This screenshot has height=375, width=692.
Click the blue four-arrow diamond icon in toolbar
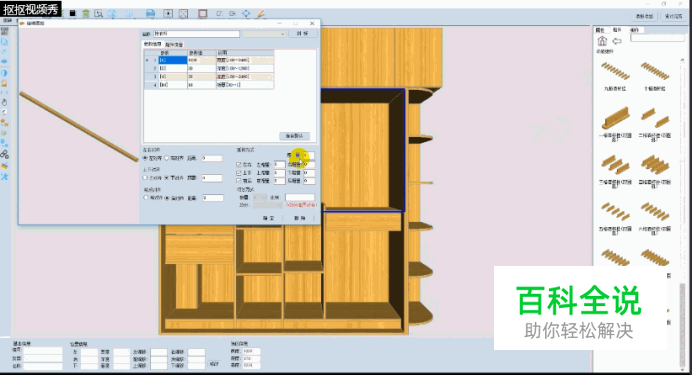pos(246,14)
